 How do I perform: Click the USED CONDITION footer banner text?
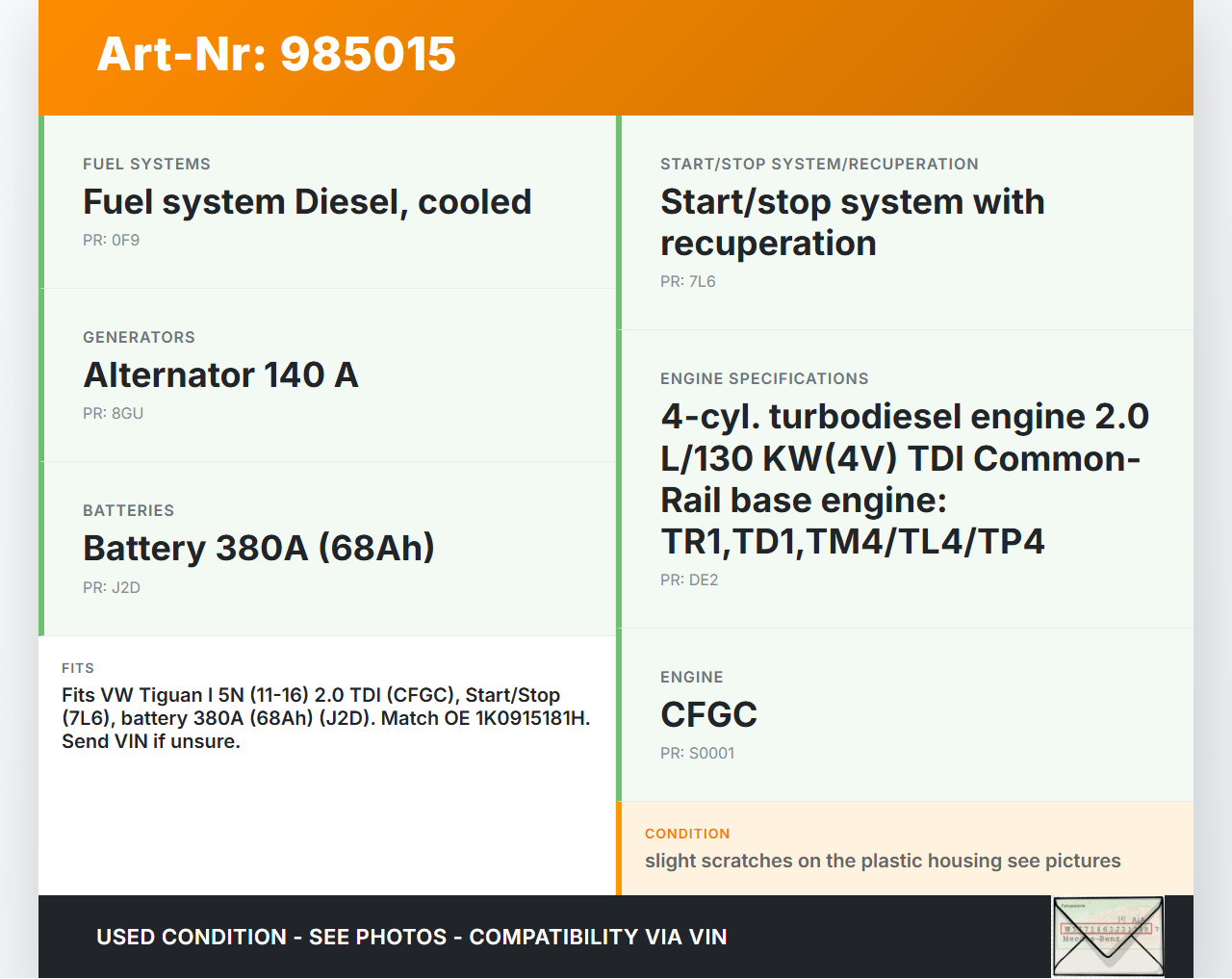411,938
